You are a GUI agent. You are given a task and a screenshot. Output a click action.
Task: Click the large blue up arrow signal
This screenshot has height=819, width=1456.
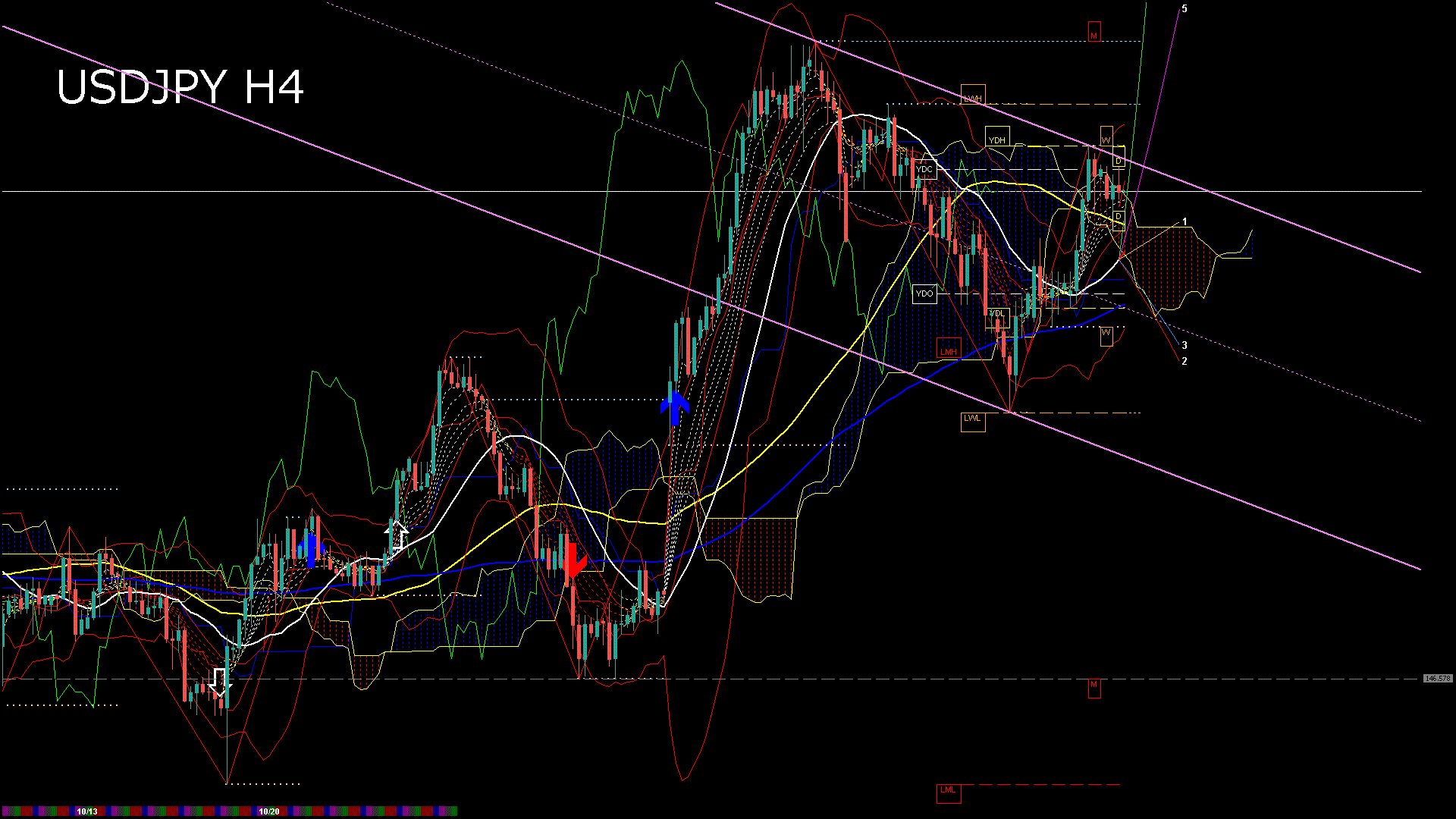674,407
